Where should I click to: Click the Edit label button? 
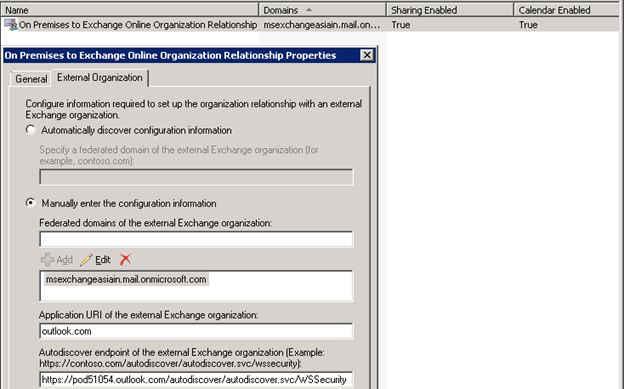pos(103,260)
